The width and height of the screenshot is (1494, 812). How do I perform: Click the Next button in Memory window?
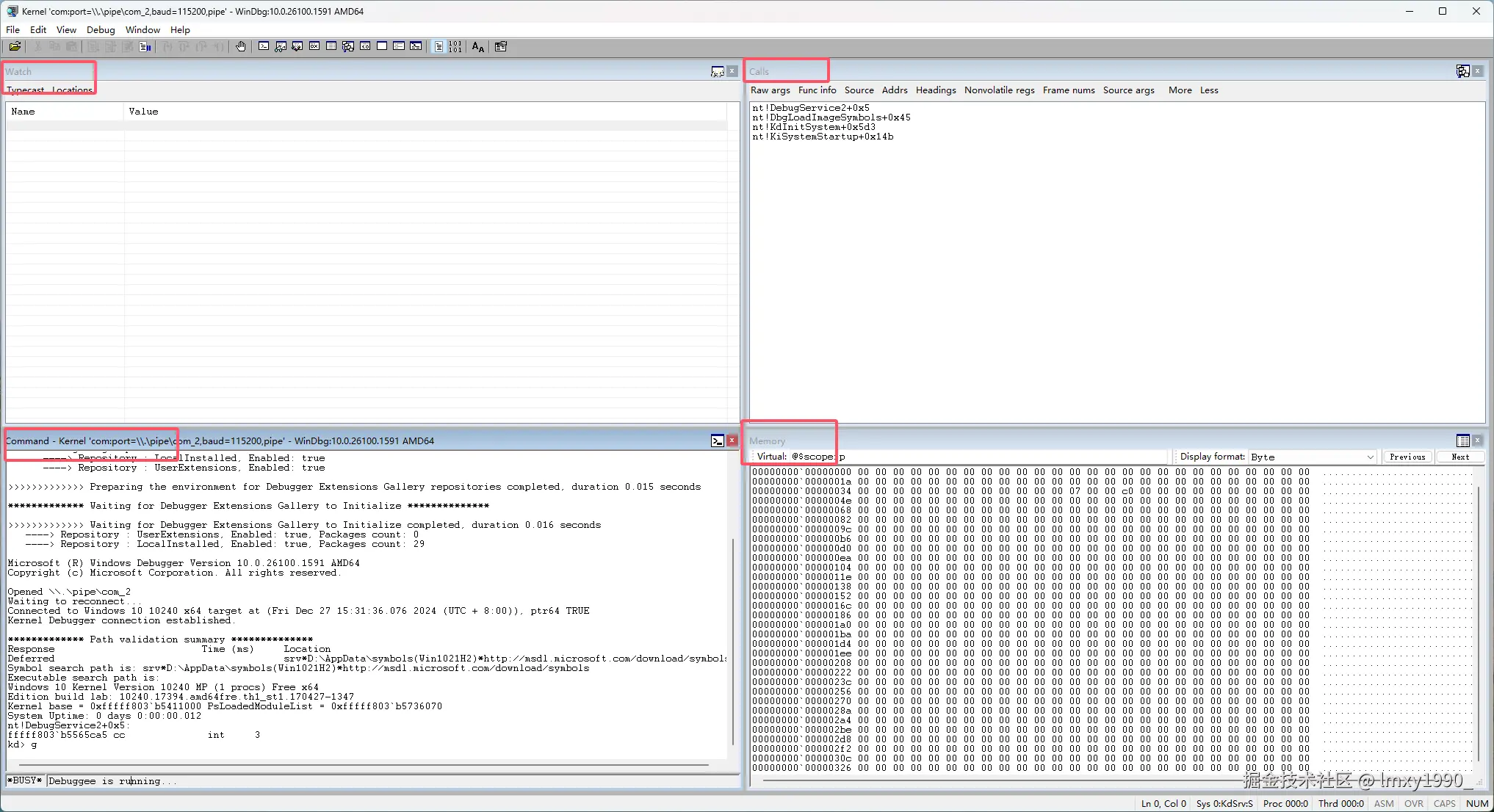(x=1459, y=457)
